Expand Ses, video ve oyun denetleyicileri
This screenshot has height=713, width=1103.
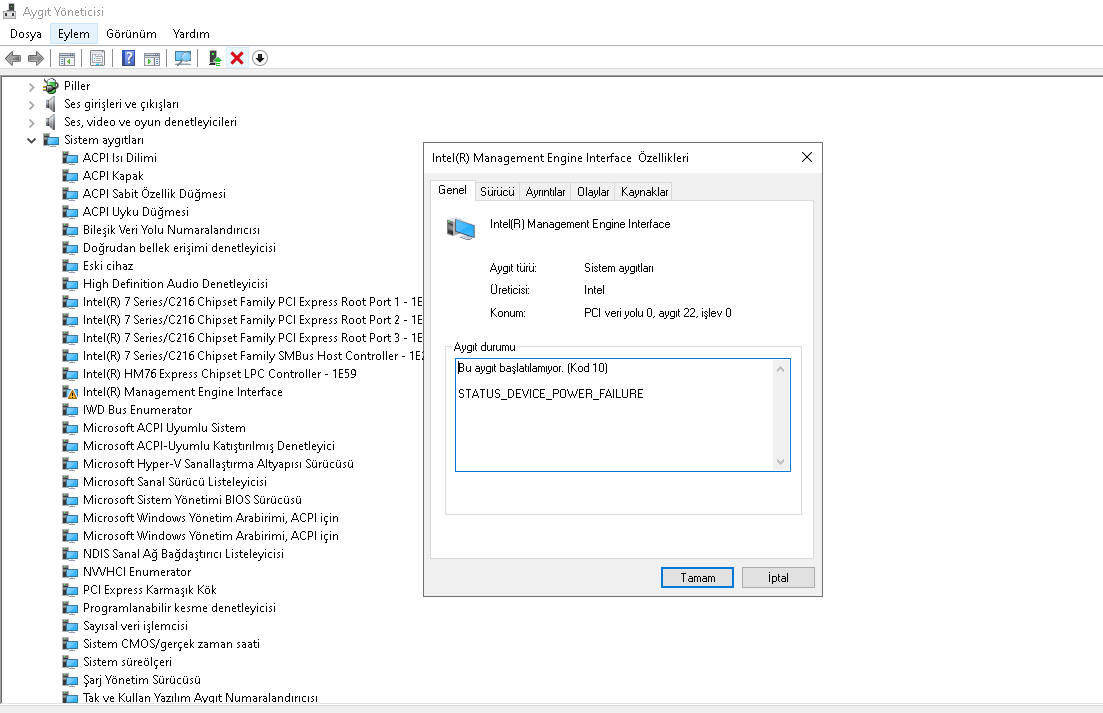click(31, 122)
